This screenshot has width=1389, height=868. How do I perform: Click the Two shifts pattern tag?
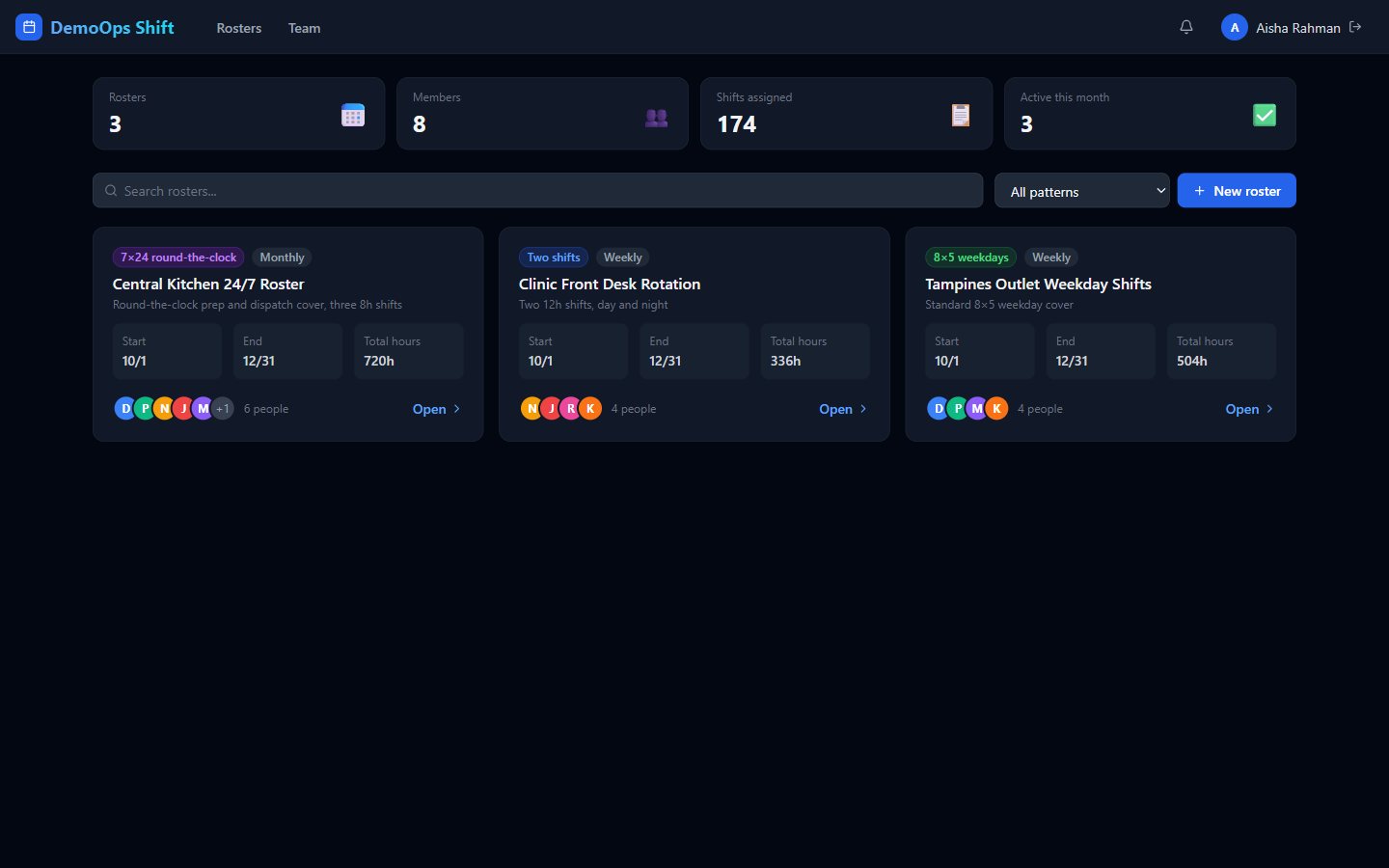554,258
